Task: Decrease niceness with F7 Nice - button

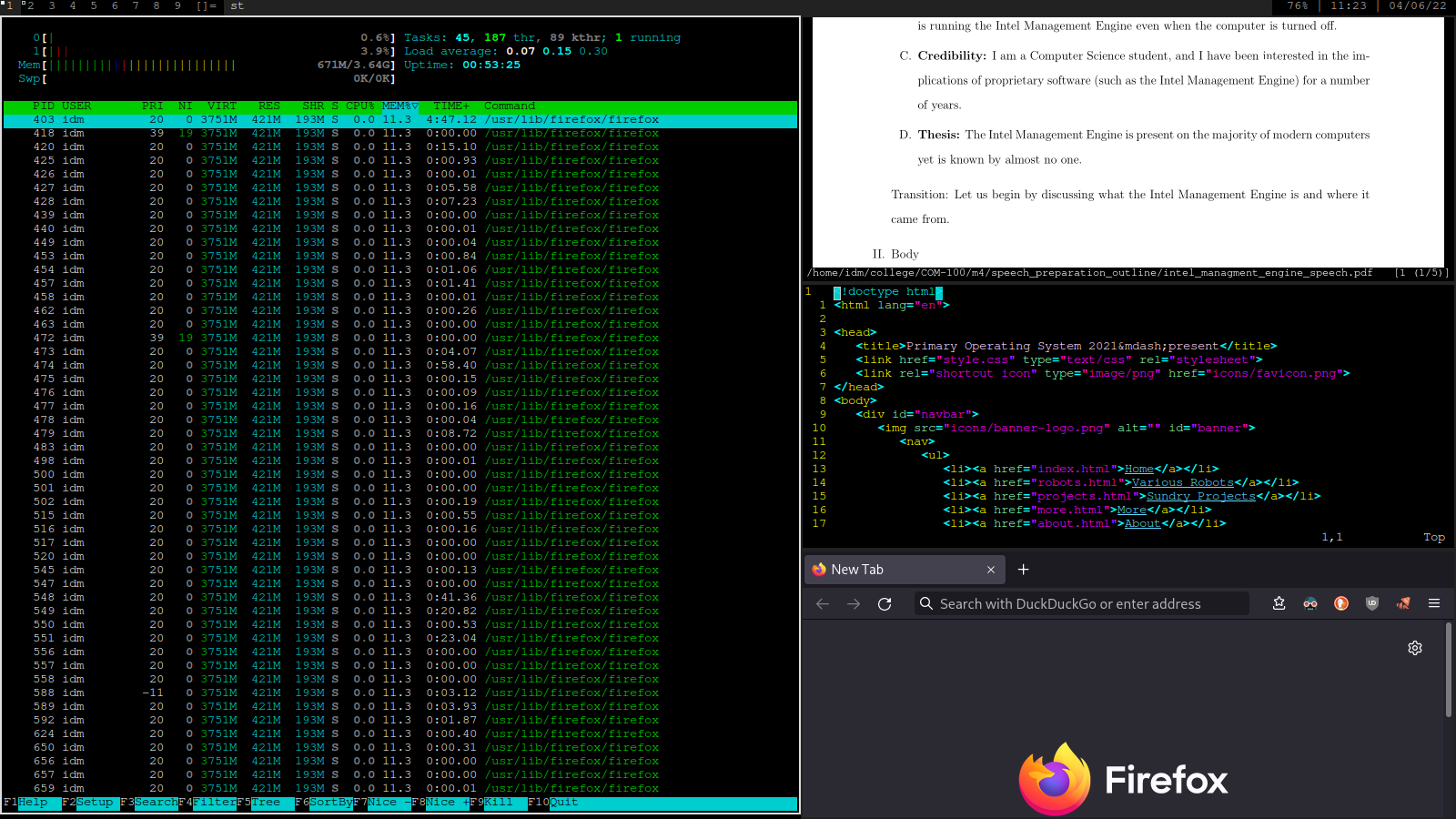Action: [382, 803]
